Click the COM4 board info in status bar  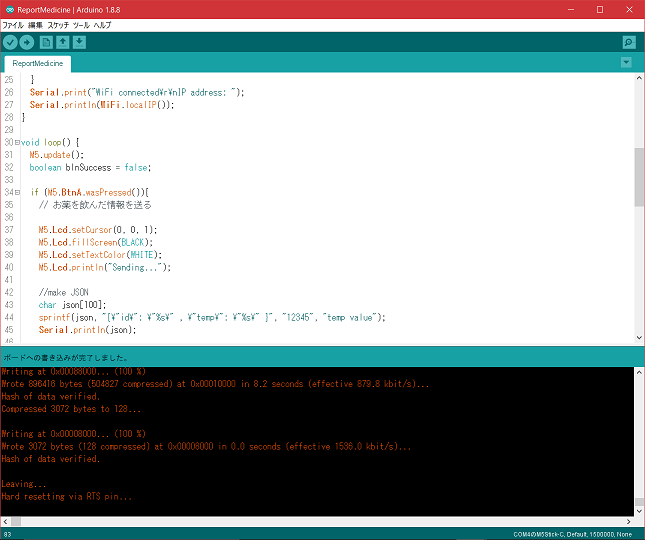[x=573, y=534]
